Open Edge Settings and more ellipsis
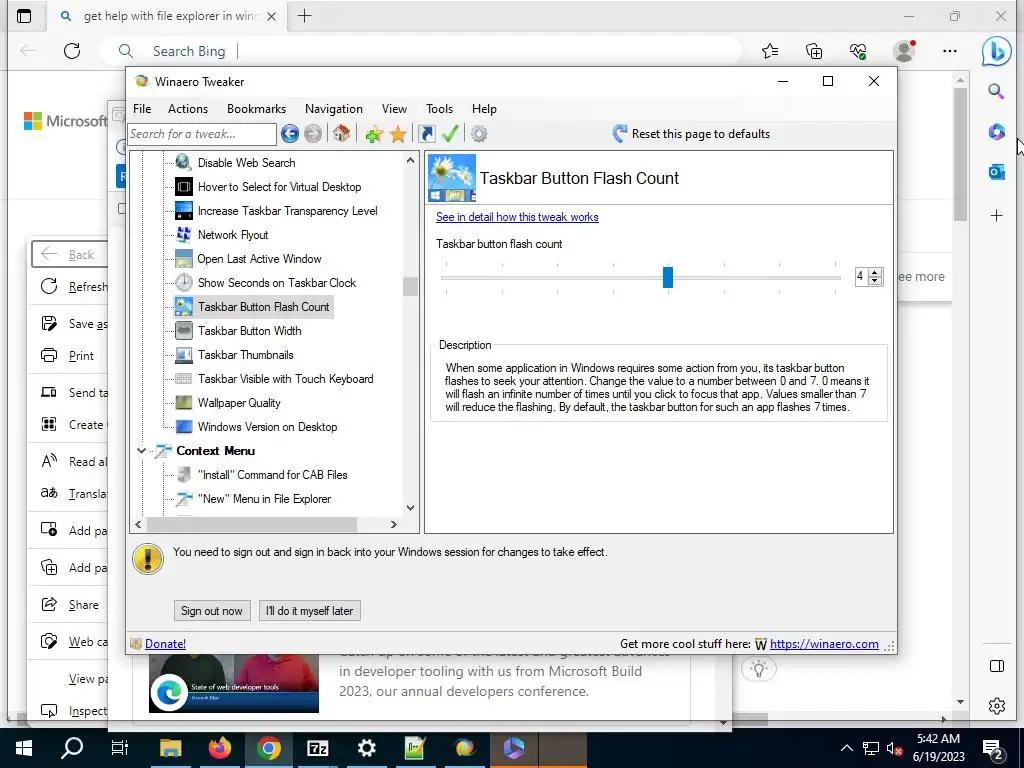1024x768 pixels. 950,51
